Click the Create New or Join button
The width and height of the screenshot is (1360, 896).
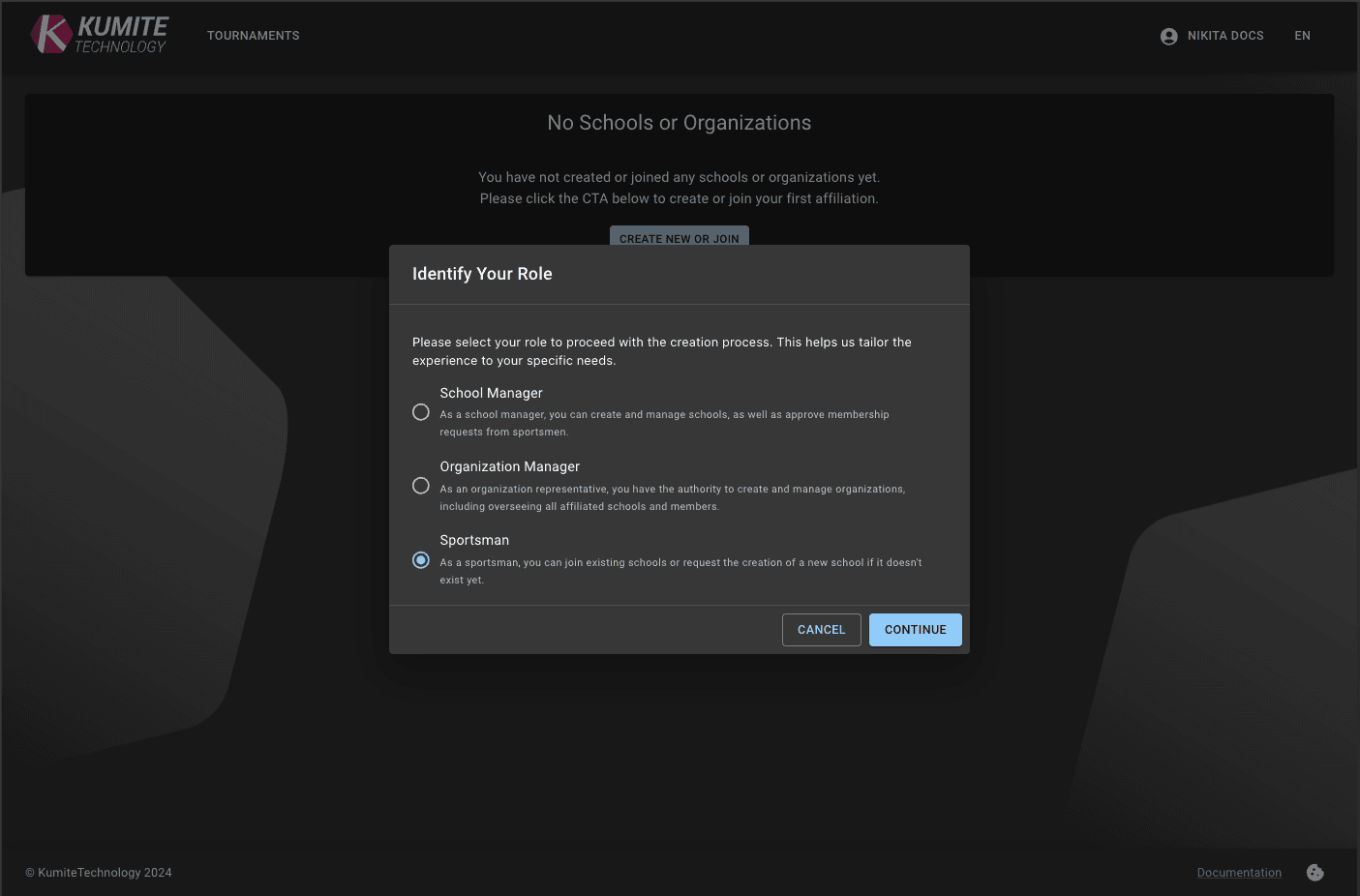tap(679, 236)
